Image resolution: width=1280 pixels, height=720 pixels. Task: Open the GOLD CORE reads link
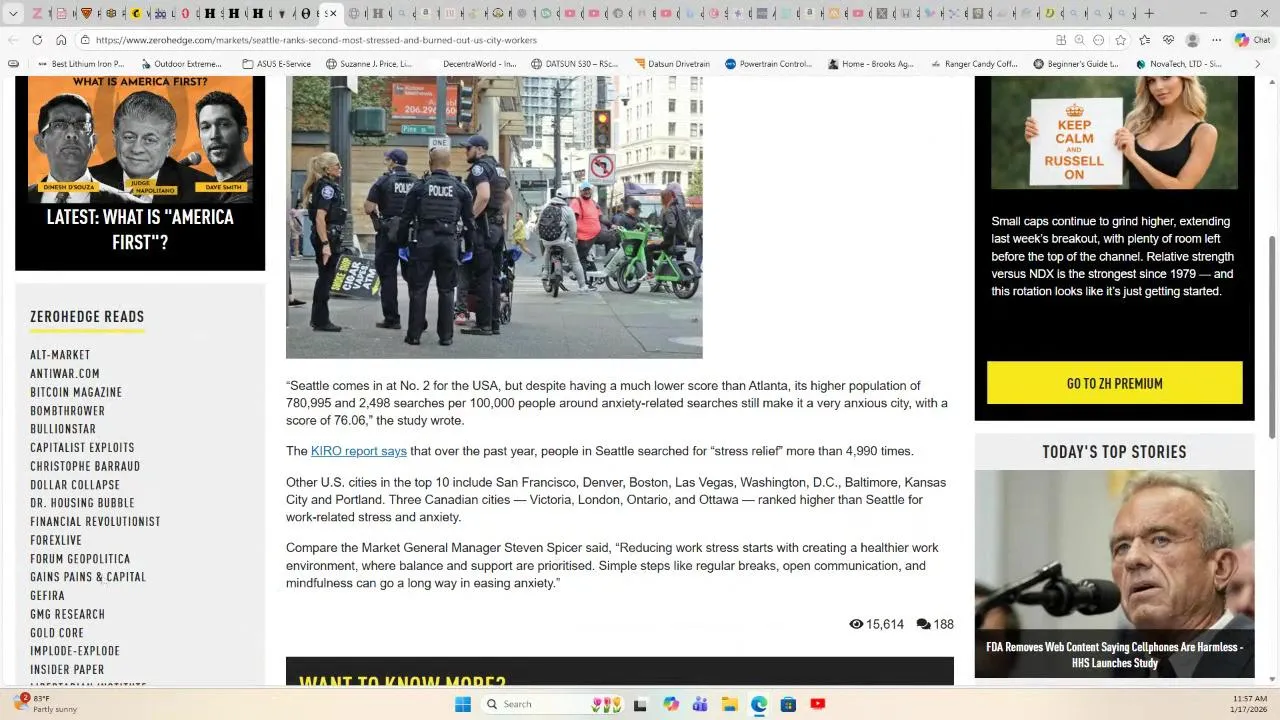[57, 633]
